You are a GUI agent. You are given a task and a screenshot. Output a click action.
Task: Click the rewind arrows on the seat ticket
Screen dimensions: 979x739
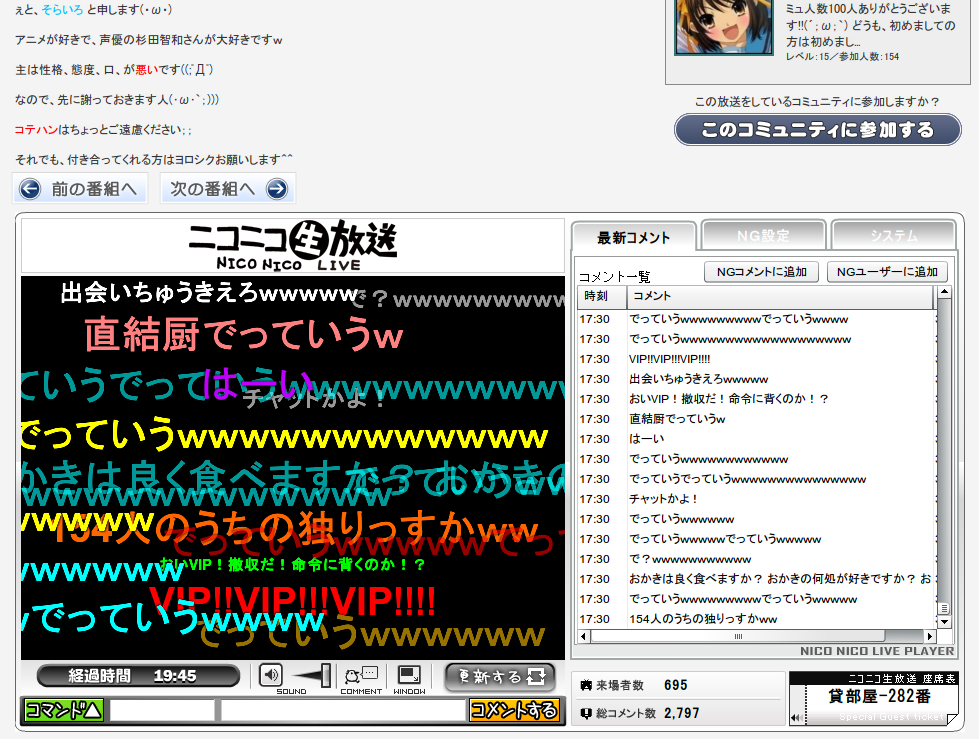[797, 718]
